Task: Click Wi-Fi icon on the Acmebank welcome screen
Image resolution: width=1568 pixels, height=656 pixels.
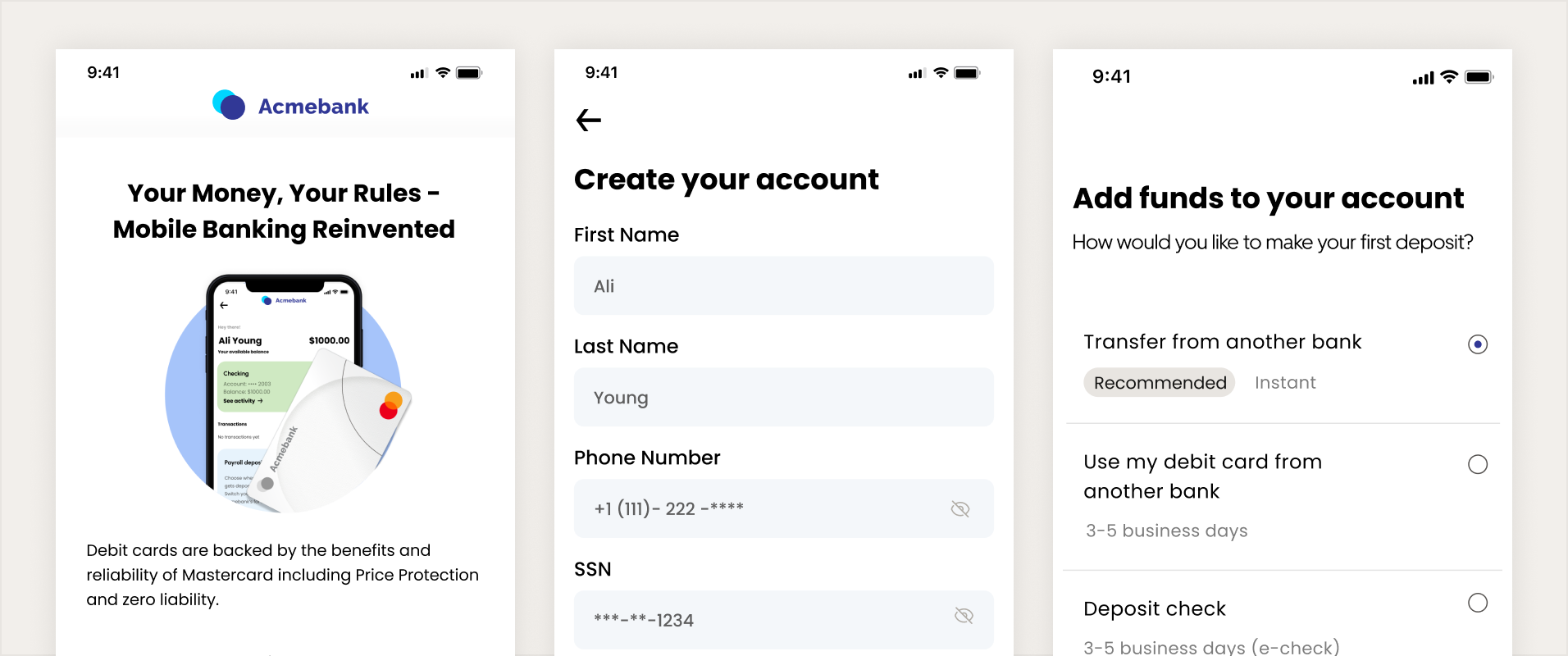Action: pos(443,73)
